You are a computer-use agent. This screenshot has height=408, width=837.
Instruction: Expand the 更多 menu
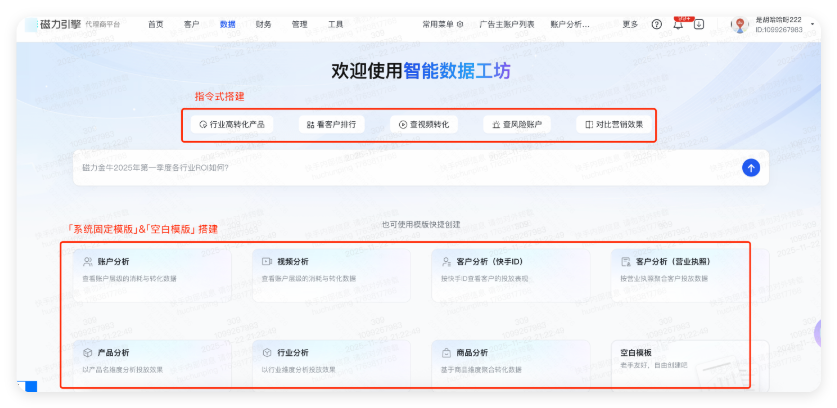630,24
